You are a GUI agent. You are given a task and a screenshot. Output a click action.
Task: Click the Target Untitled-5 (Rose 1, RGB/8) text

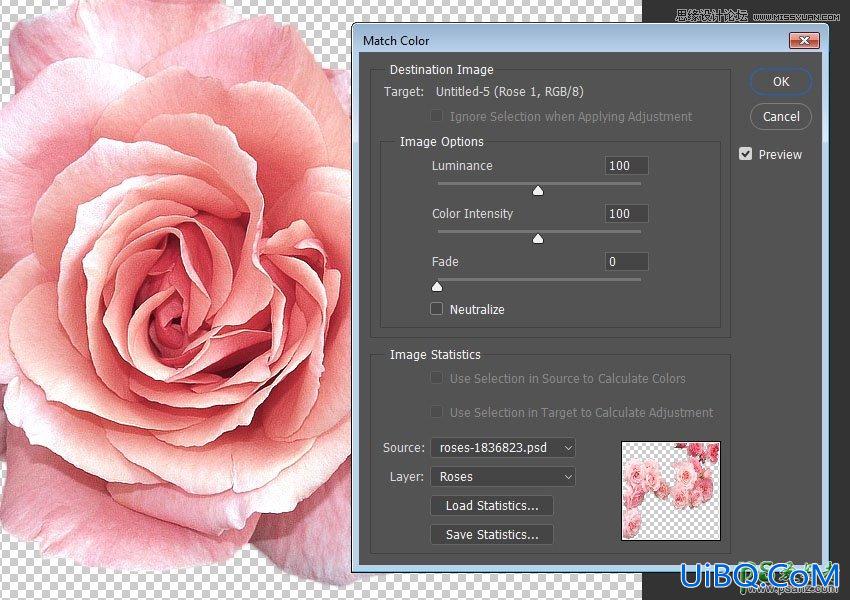[510, 92]
